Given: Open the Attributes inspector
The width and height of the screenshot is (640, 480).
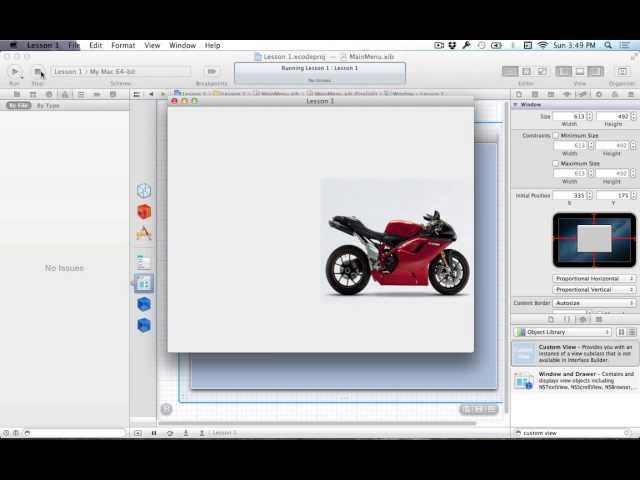Looking at the screenshot, I should pyautogui.click(x=567, y=94).
